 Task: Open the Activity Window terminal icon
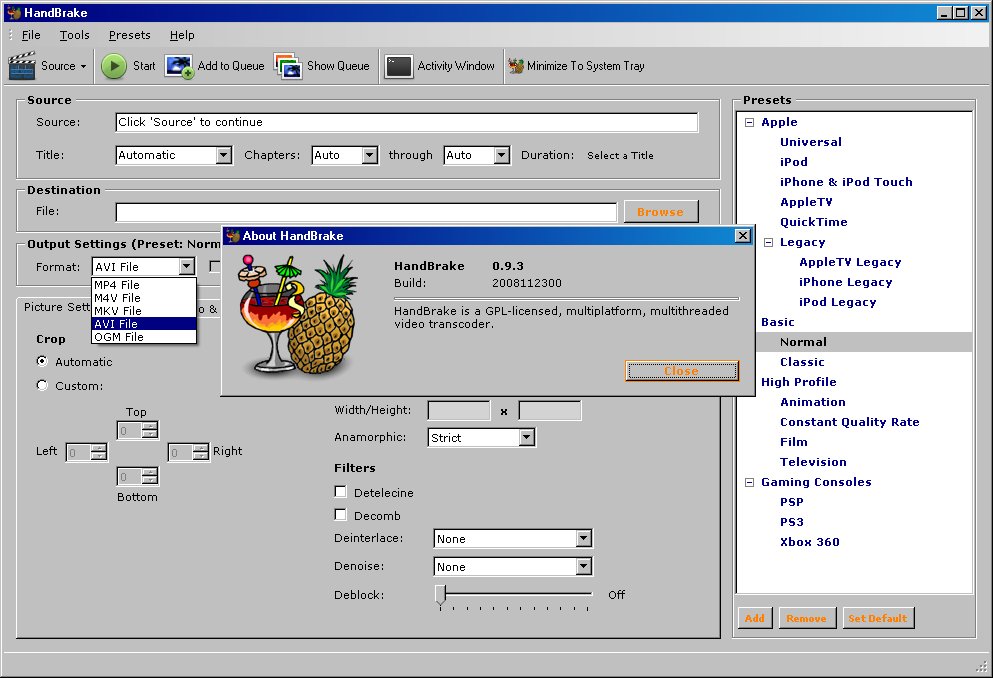398,66
